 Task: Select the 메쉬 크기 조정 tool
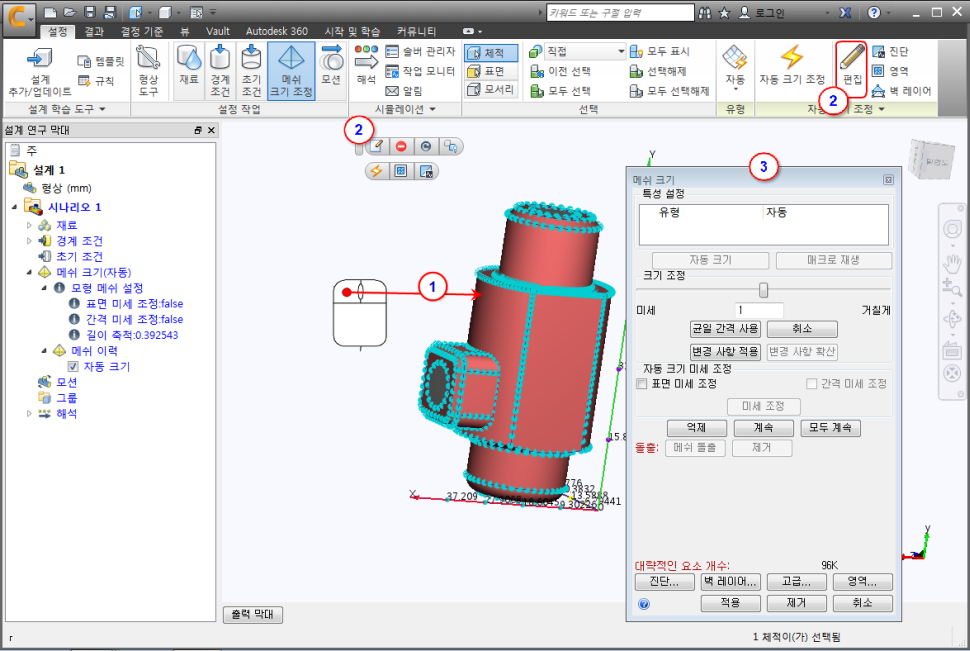pos(291,71)
